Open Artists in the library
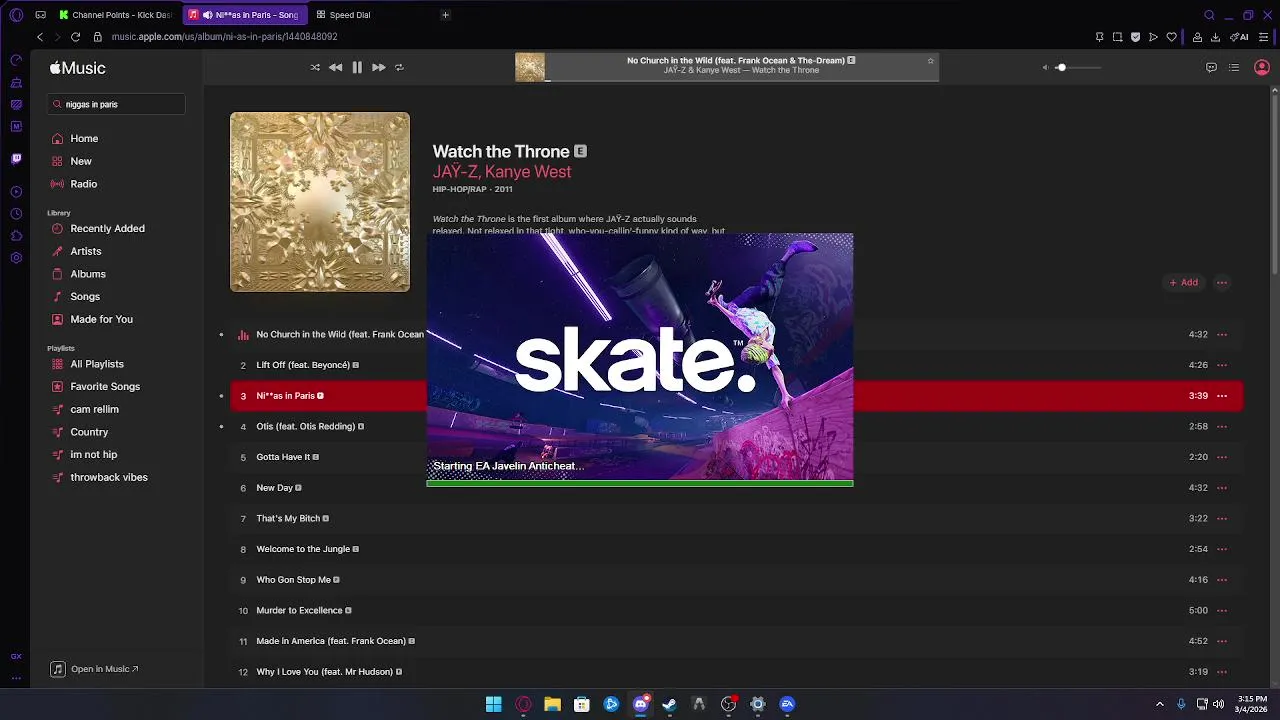The height and width of the screenshot is (720, 1280). coord(86,251)
